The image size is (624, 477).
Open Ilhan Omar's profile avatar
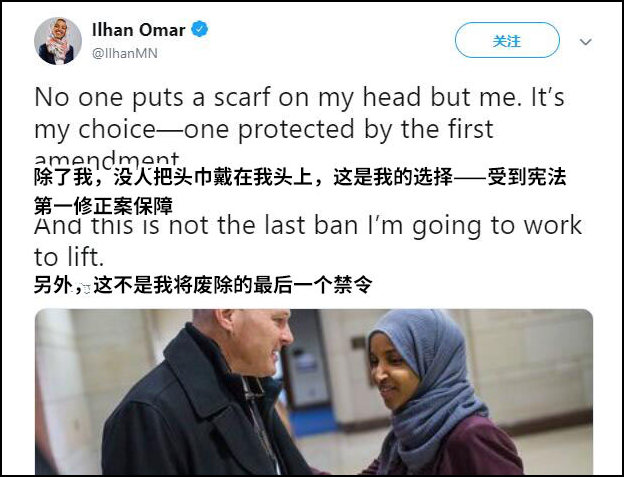pyautogui.click(x=58, y=41)
